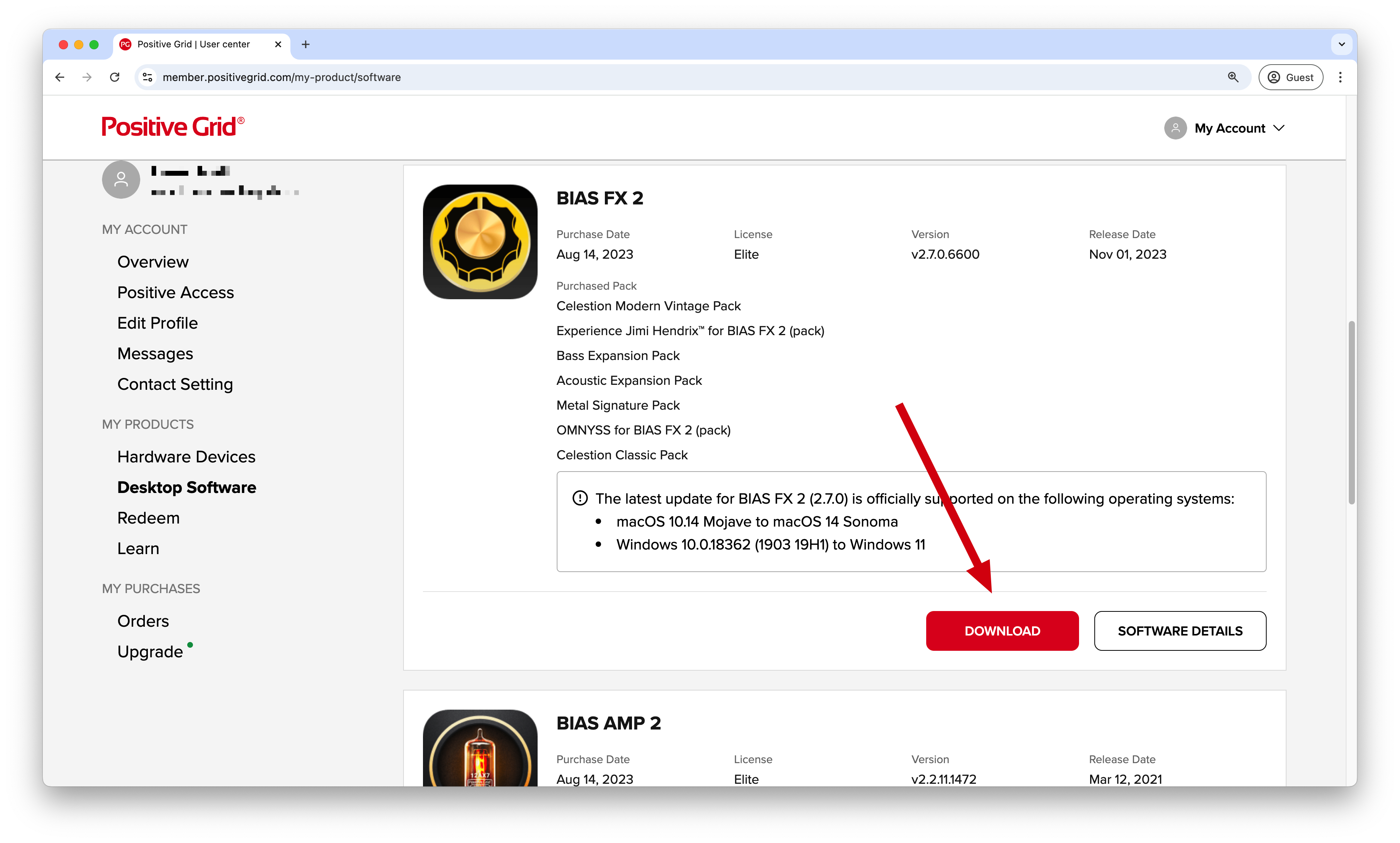Click version v2.2.11.1472 value
This screenshot has width=1400, height=843.
point(943,780)
